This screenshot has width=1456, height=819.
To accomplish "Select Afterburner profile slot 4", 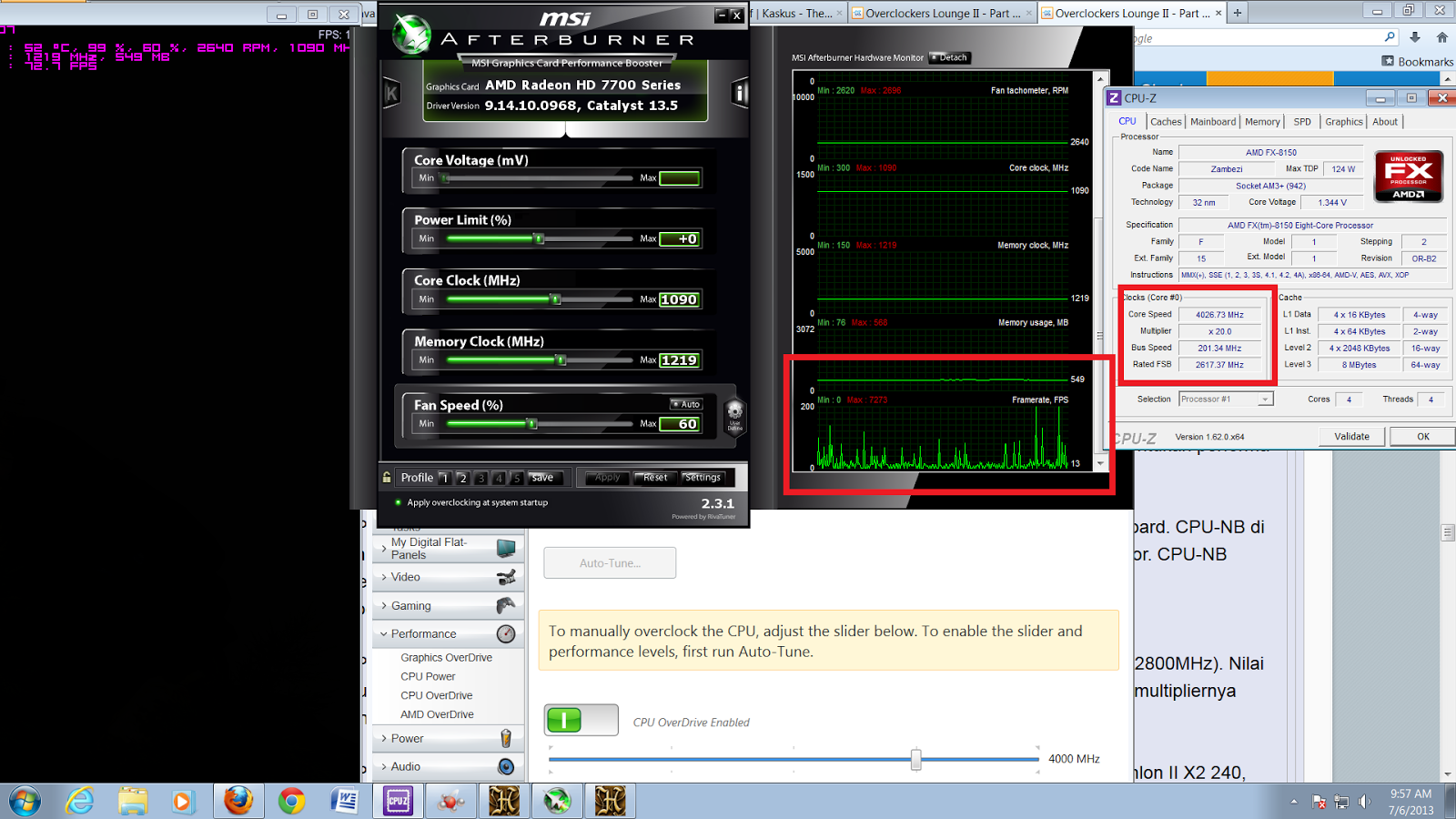I will pos(499,478).
